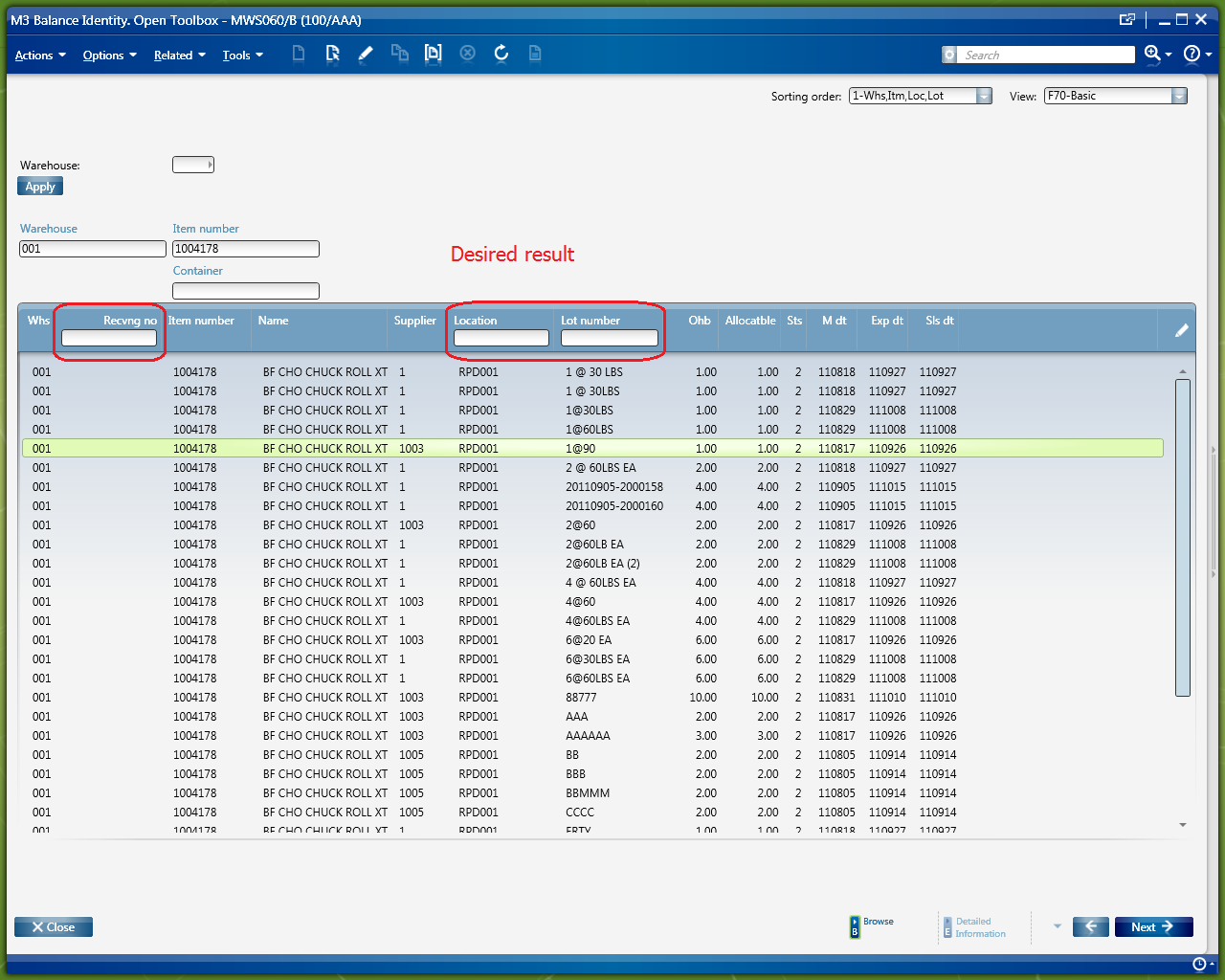Click the magnifier zoom icon

(1152, 54)
